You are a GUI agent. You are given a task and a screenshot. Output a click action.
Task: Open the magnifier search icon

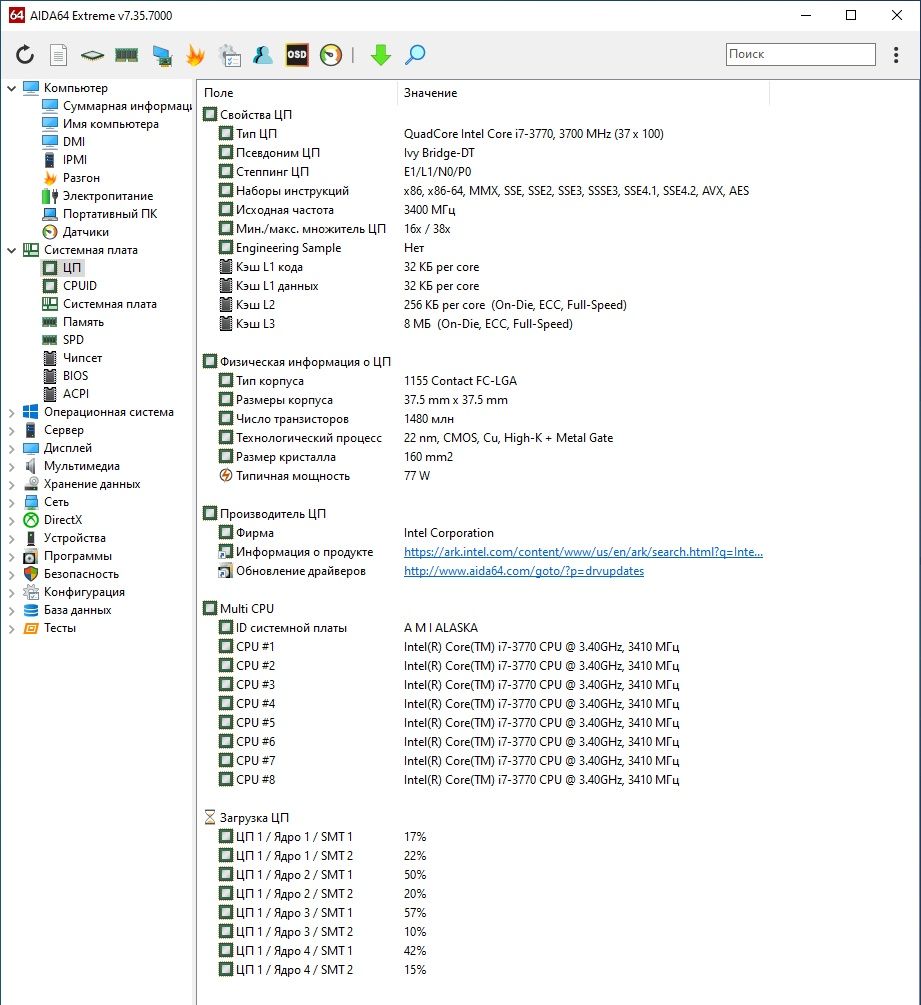(415, 55)
